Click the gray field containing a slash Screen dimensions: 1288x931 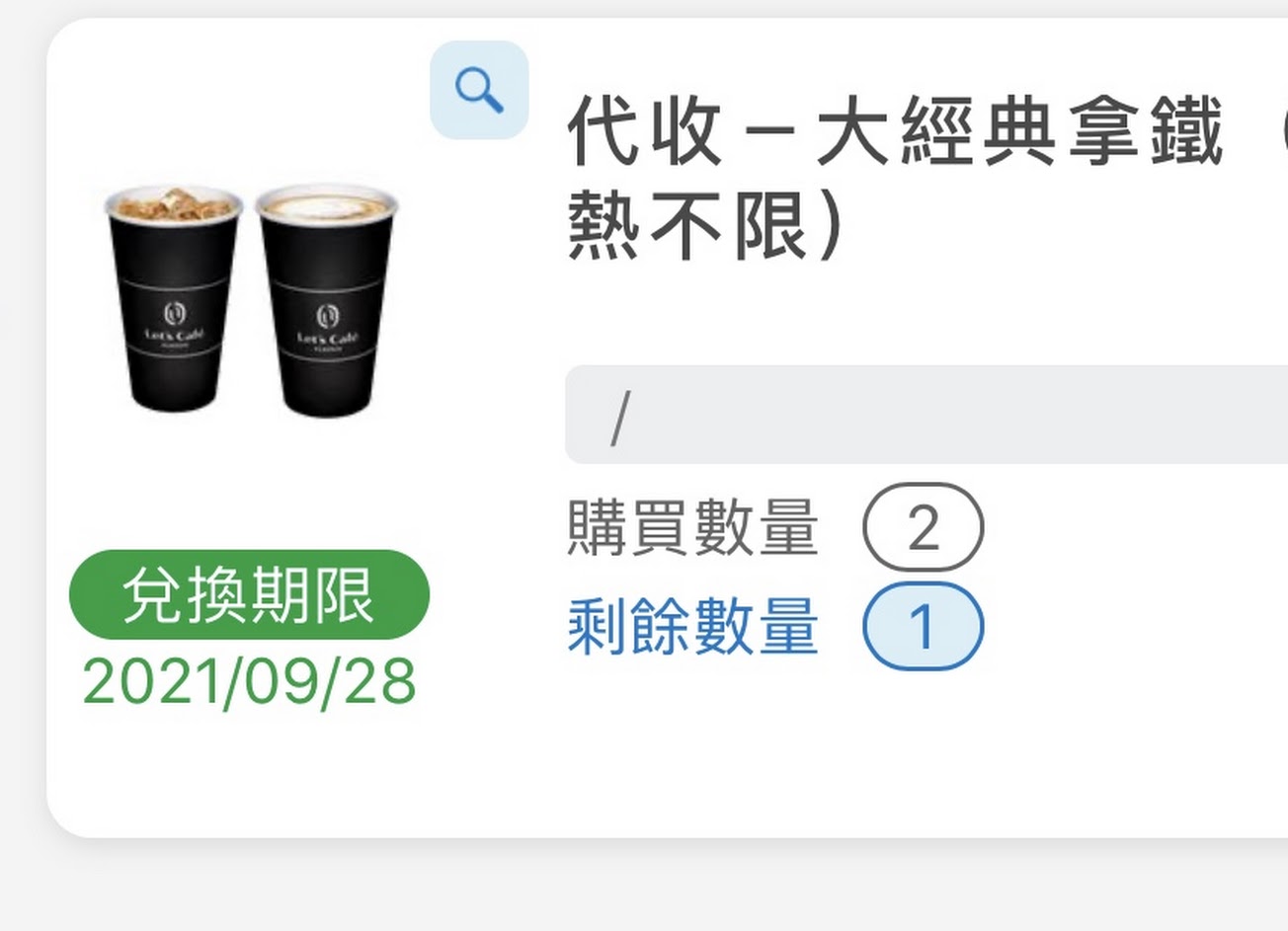tap(926, 415)
